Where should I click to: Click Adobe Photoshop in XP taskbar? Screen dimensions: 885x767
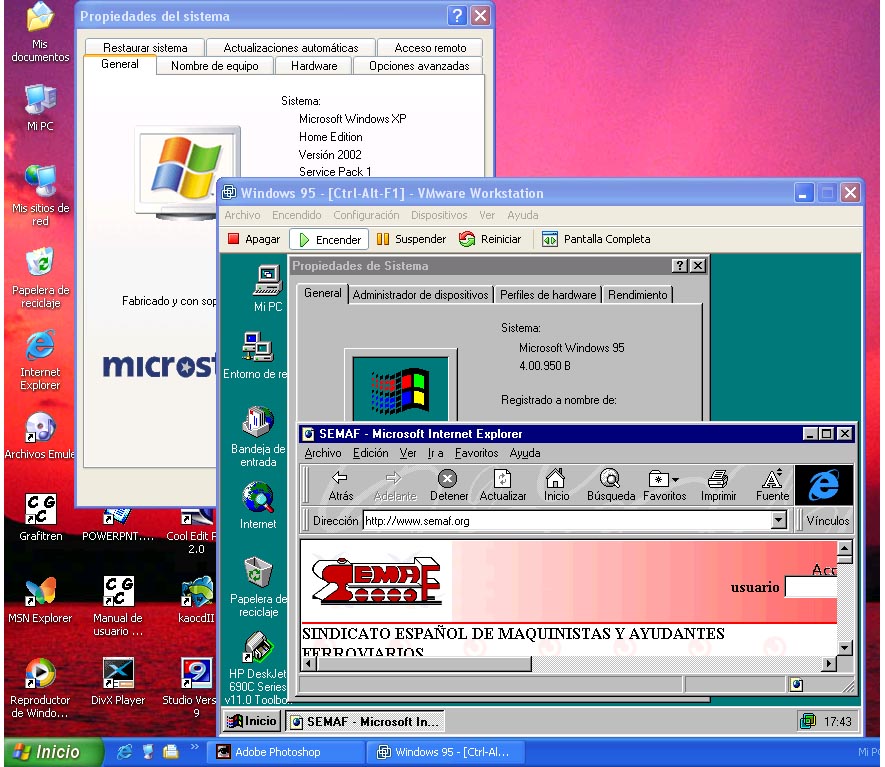[x=284, y=752]
